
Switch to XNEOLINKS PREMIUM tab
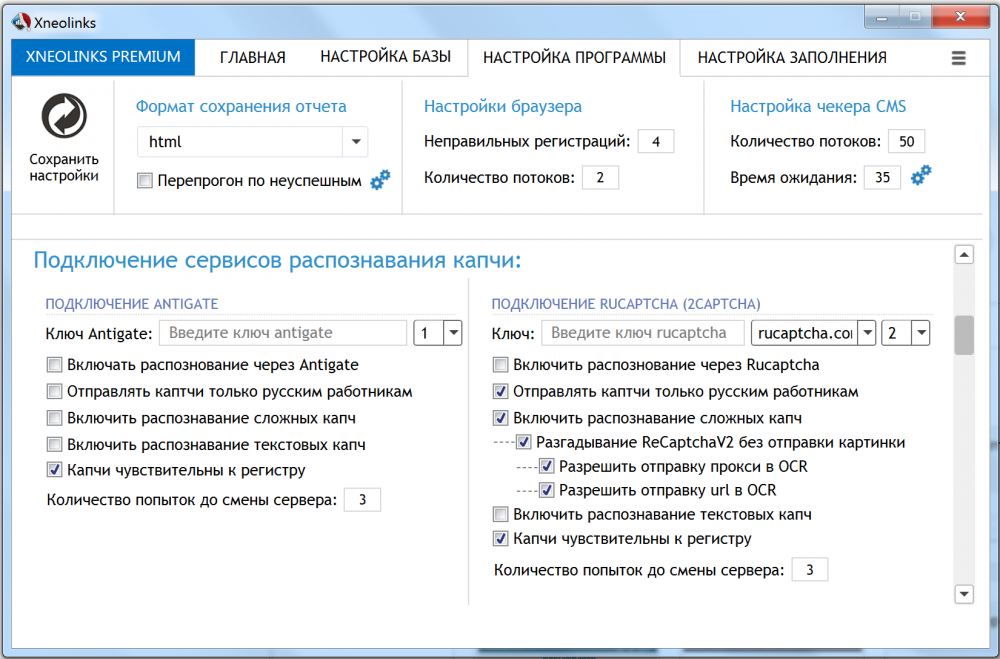click(103, 57)
